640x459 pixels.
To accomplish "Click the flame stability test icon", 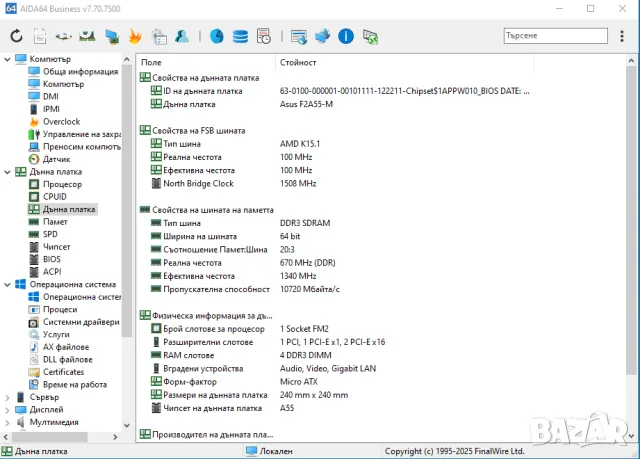I will pos(135,36).
